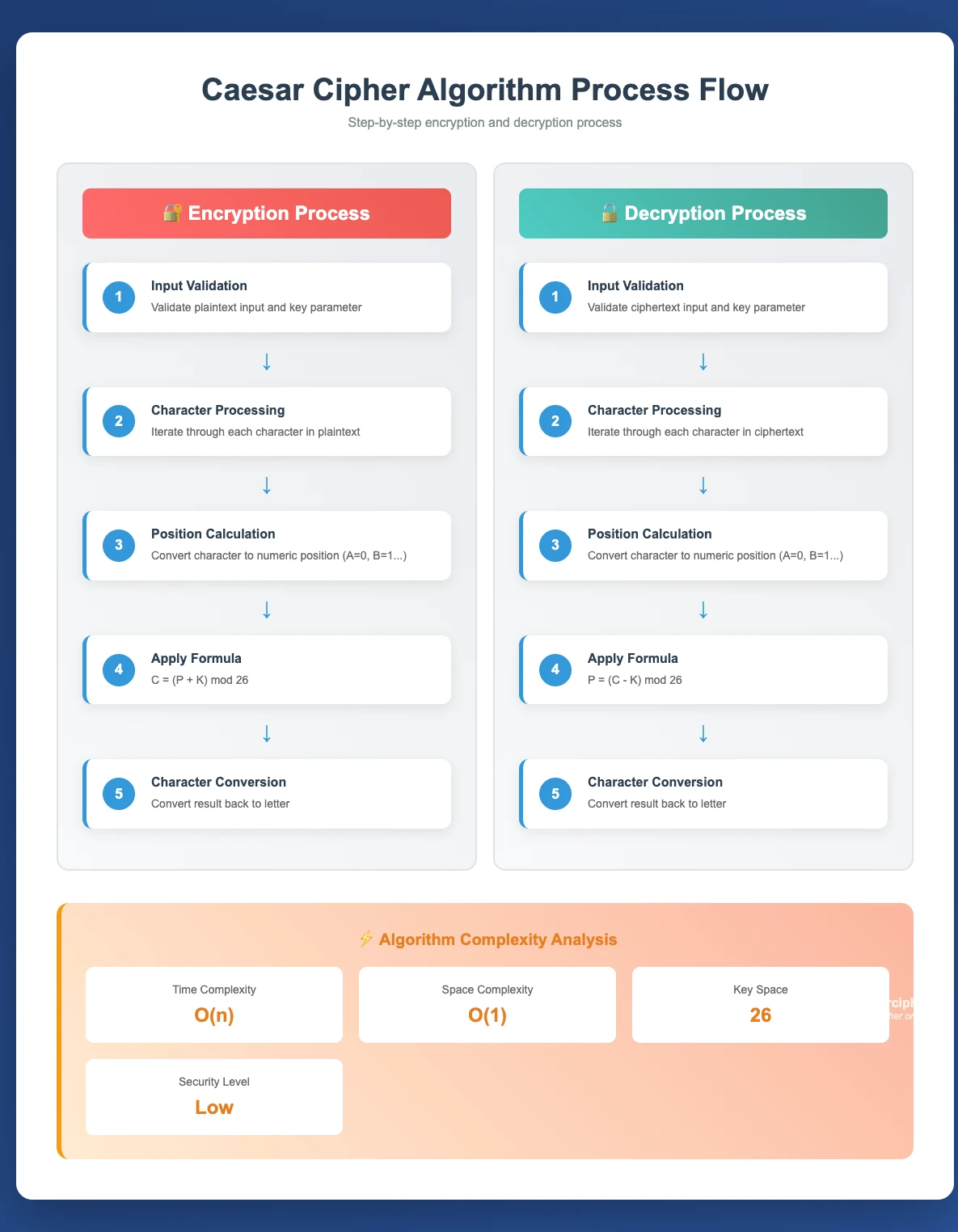Click the lock icon beside Encryption Process

[x=172, y=213]
